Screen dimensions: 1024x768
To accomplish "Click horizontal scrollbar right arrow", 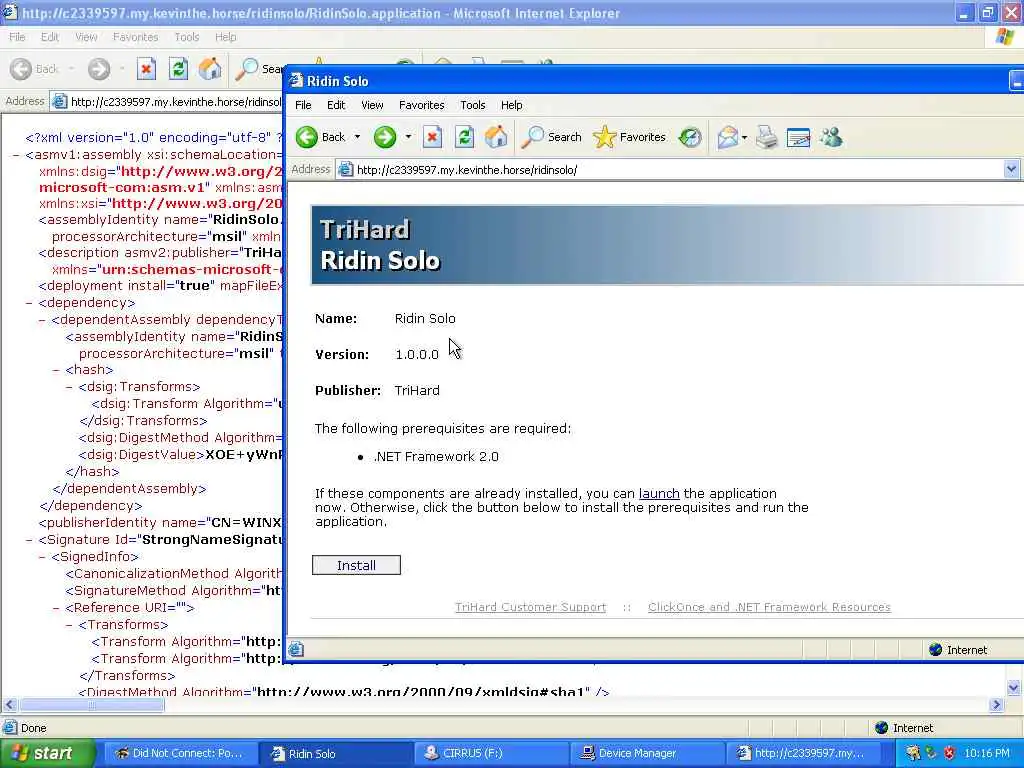I will point(996,705).
